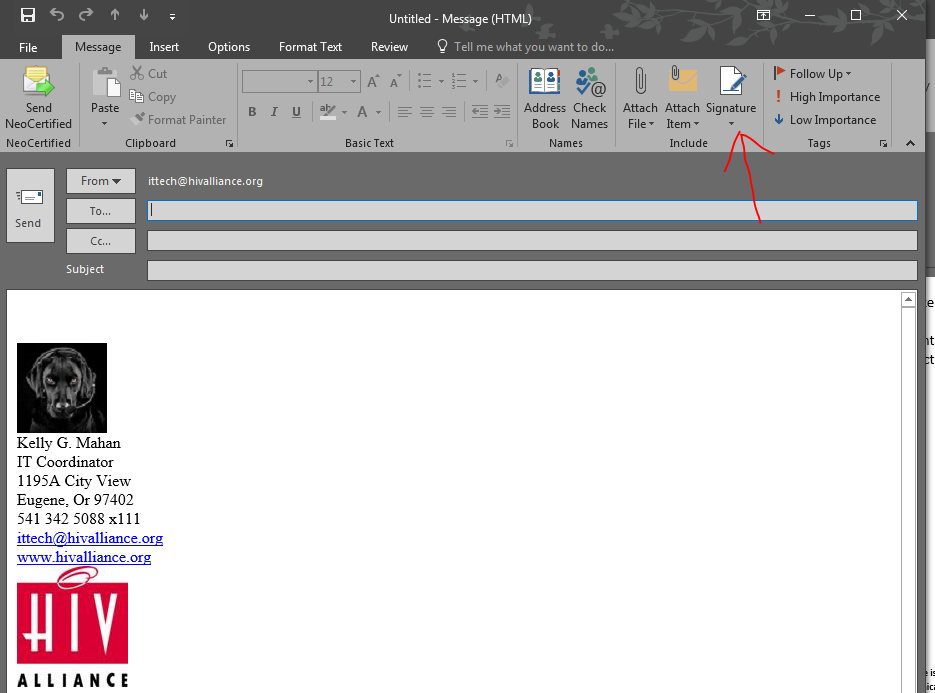This screenshot has width=935, height=693.
Task: Select the Message ribbon tab
Action: click(98, 47)
